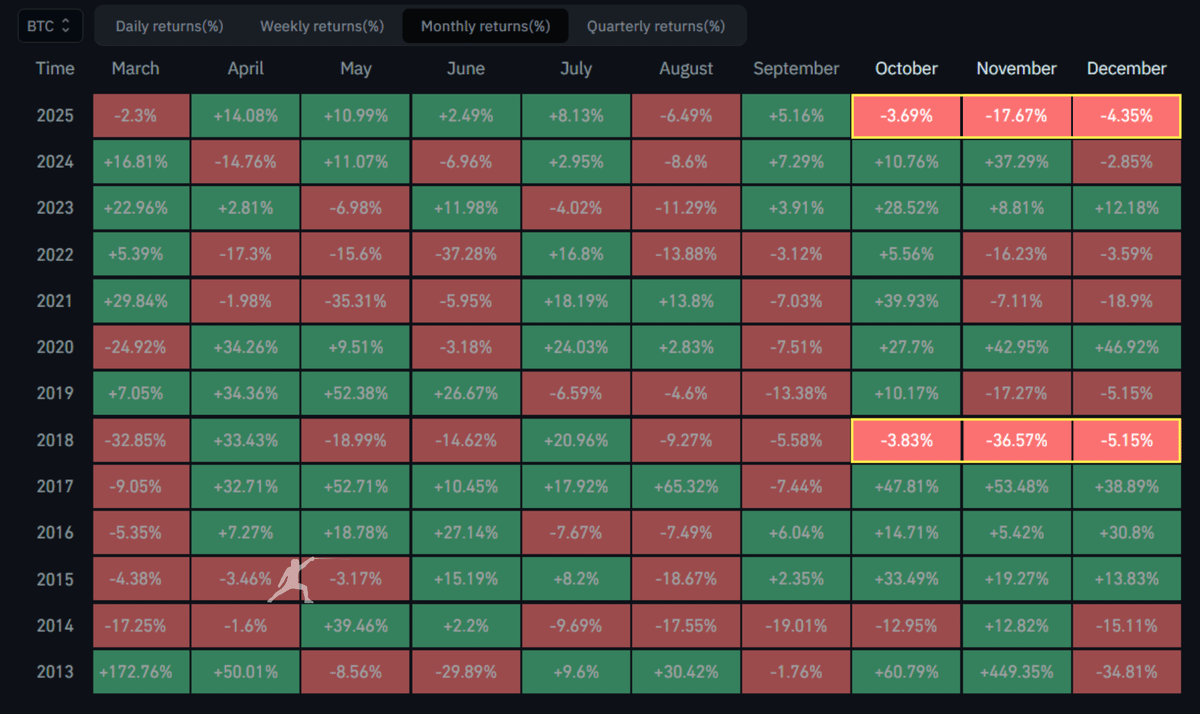Select the 2021 row label
The height and width of the screenshot is (714, 1200).
pyautogui.click(x=55, y=300)
